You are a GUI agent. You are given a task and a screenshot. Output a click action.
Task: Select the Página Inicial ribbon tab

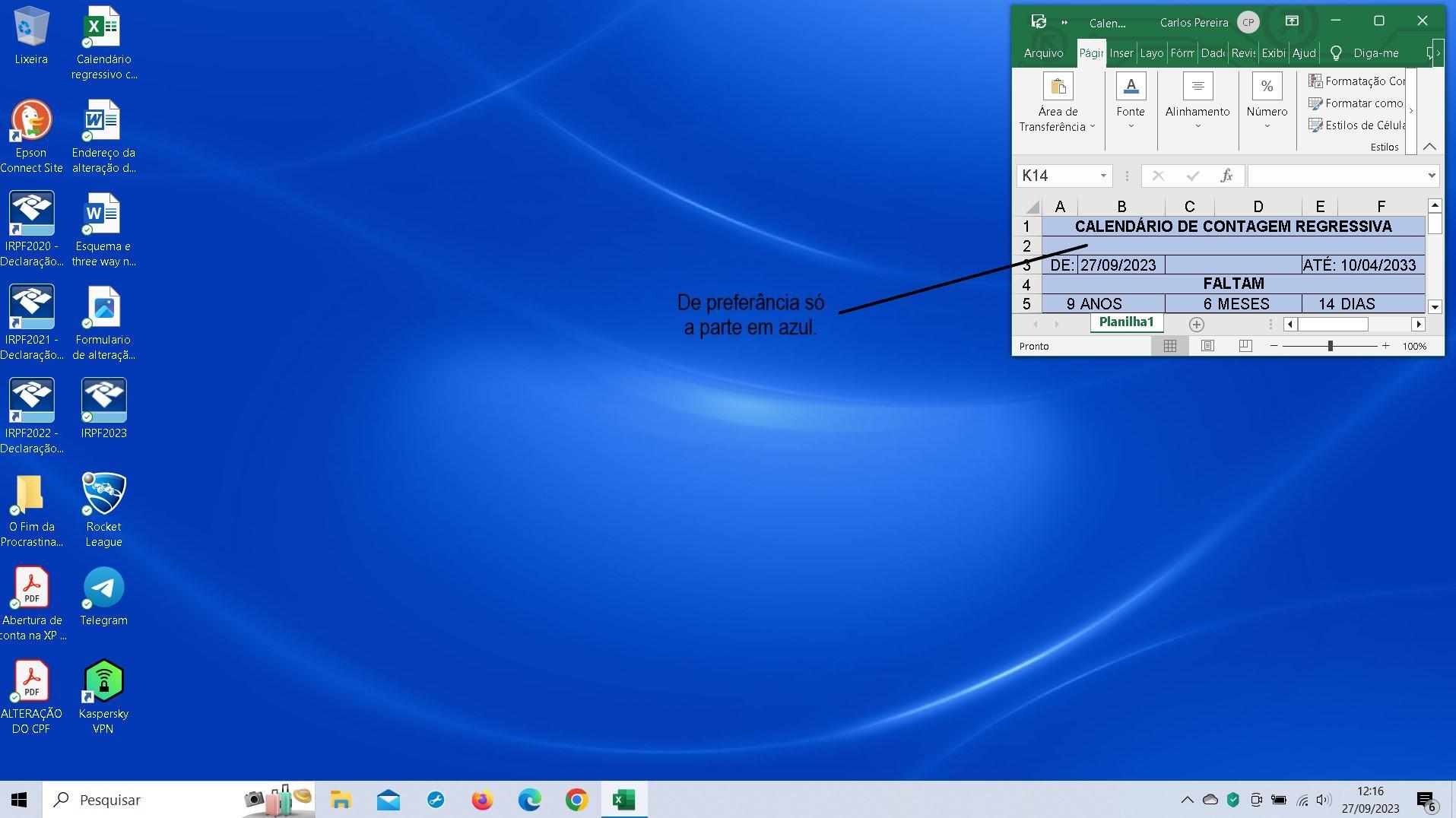pos(1091,53)
